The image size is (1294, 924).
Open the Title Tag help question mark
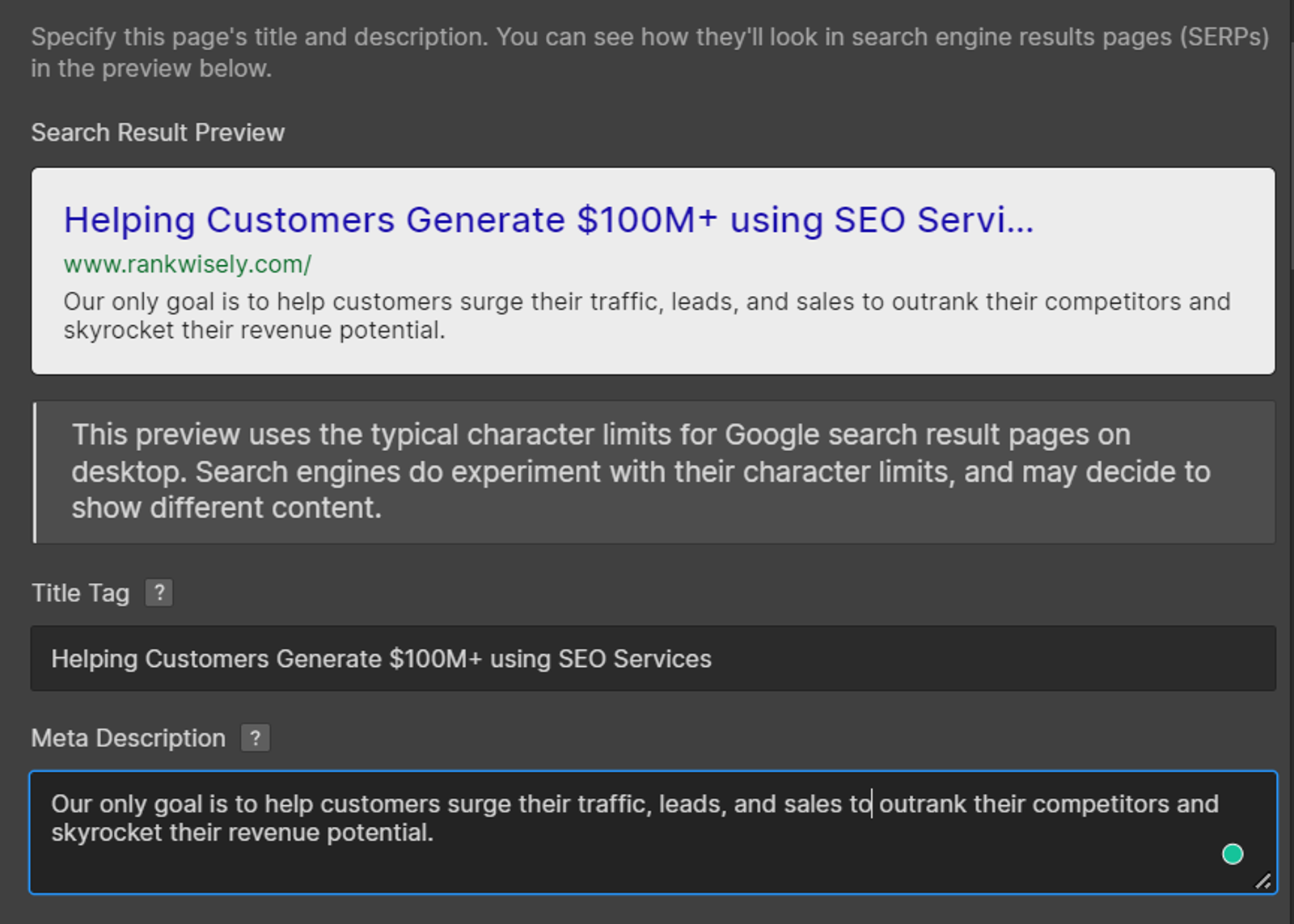click(x=159, y=593)
